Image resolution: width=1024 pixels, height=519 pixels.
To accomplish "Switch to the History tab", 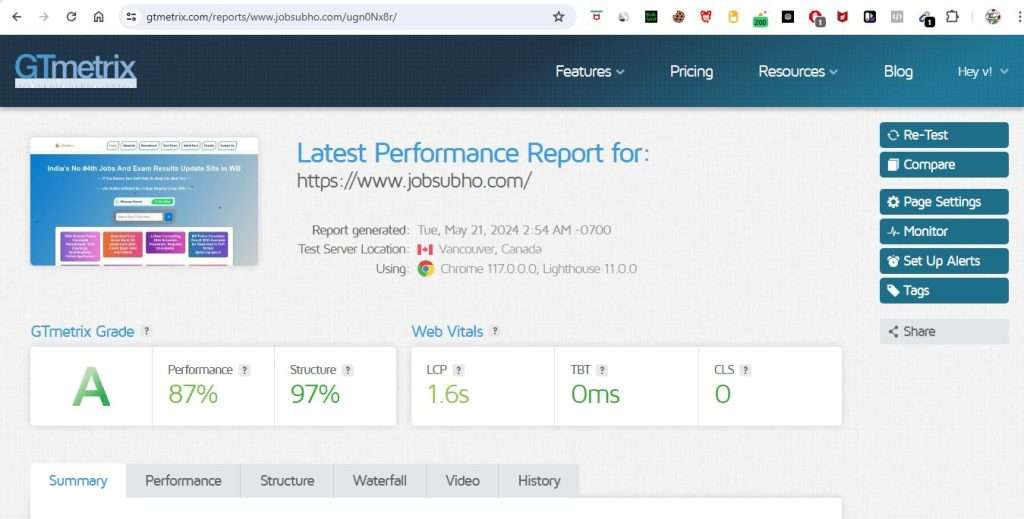I will [x=539, y=481].
